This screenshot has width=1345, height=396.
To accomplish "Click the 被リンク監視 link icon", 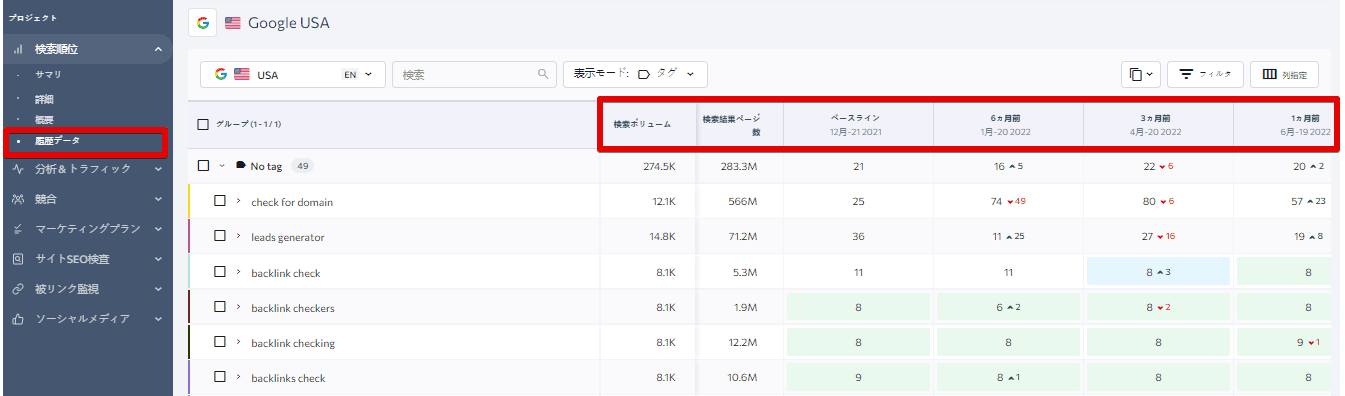I will (18, 289).
